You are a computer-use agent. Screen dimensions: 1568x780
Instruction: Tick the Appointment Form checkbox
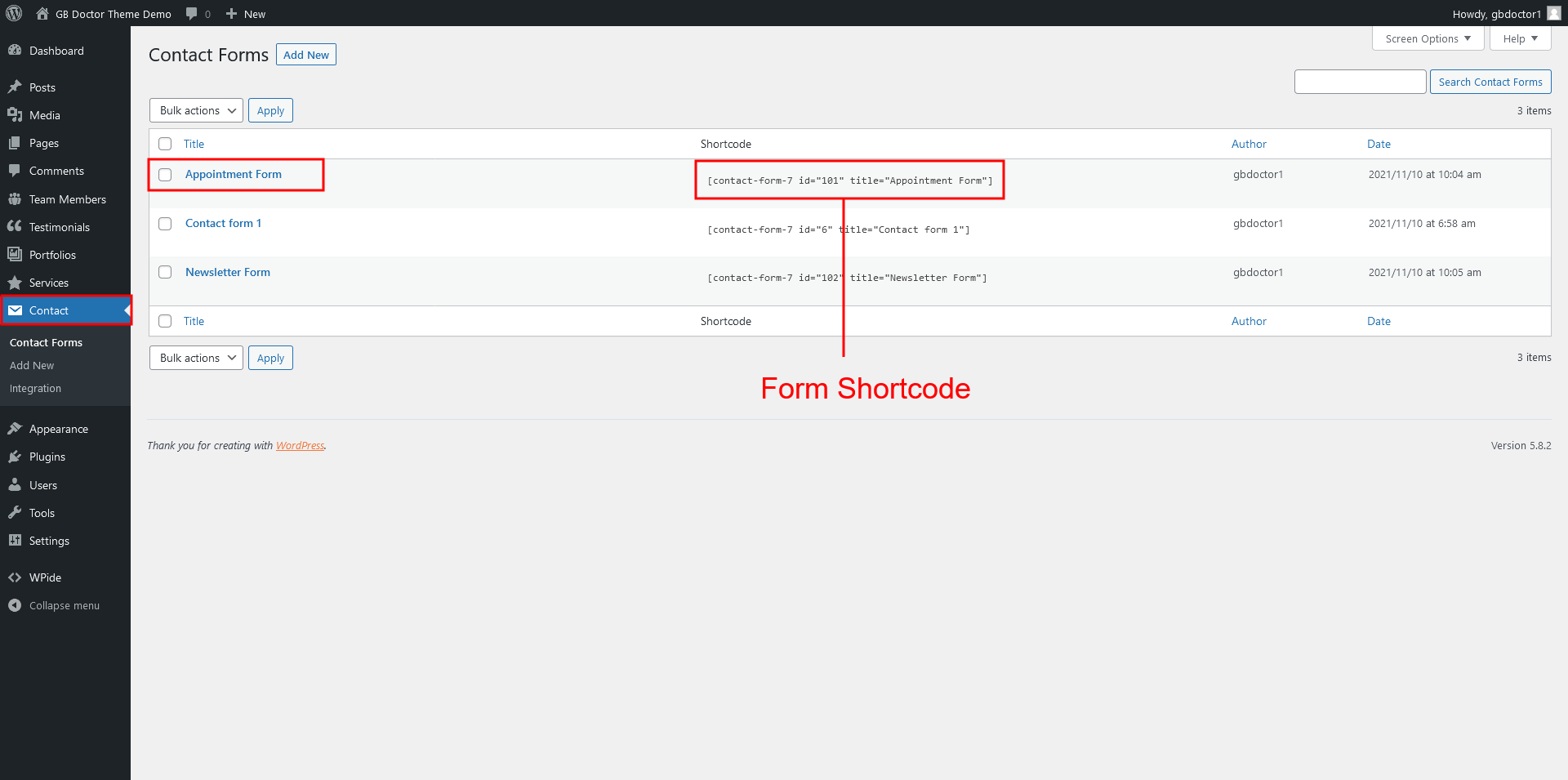click(165, 175)
